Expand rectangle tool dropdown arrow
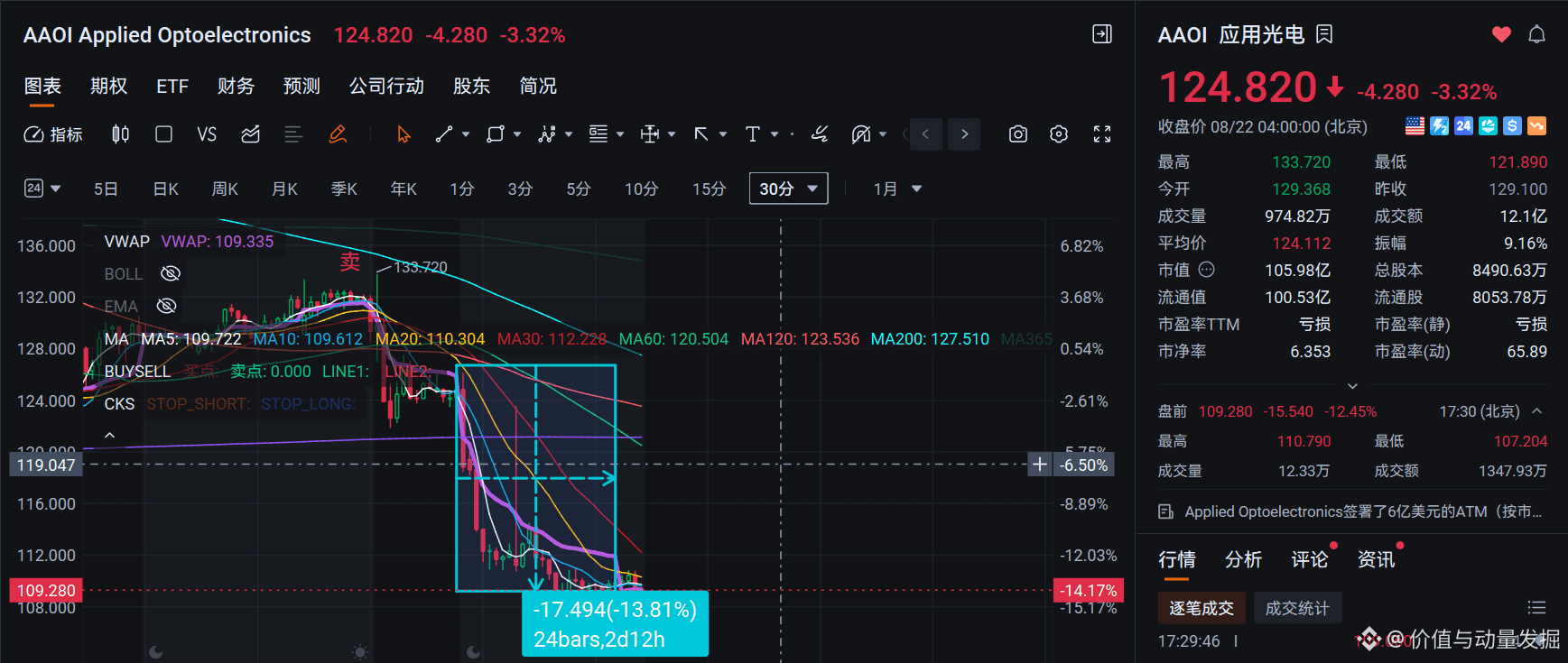The width and height of the screenshot is (1568, 663). (517, 134)
